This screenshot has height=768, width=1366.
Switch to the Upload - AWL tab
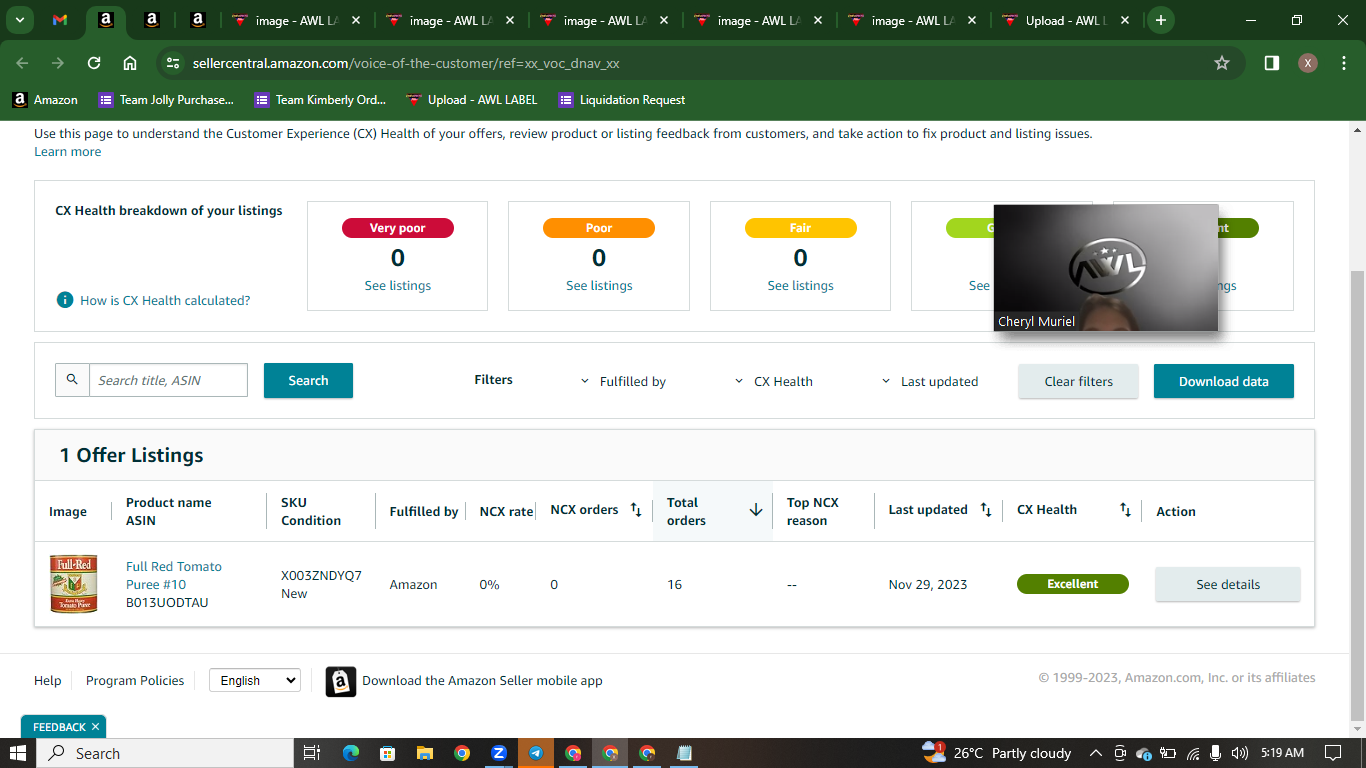(1067, 20)
